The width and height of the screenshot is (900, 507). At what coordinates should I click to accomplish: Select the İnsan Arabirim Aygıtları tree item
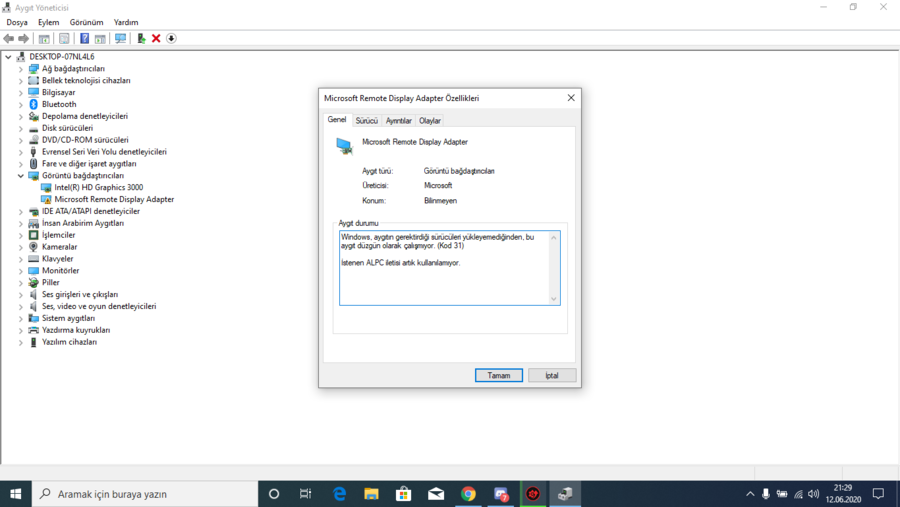83,223
